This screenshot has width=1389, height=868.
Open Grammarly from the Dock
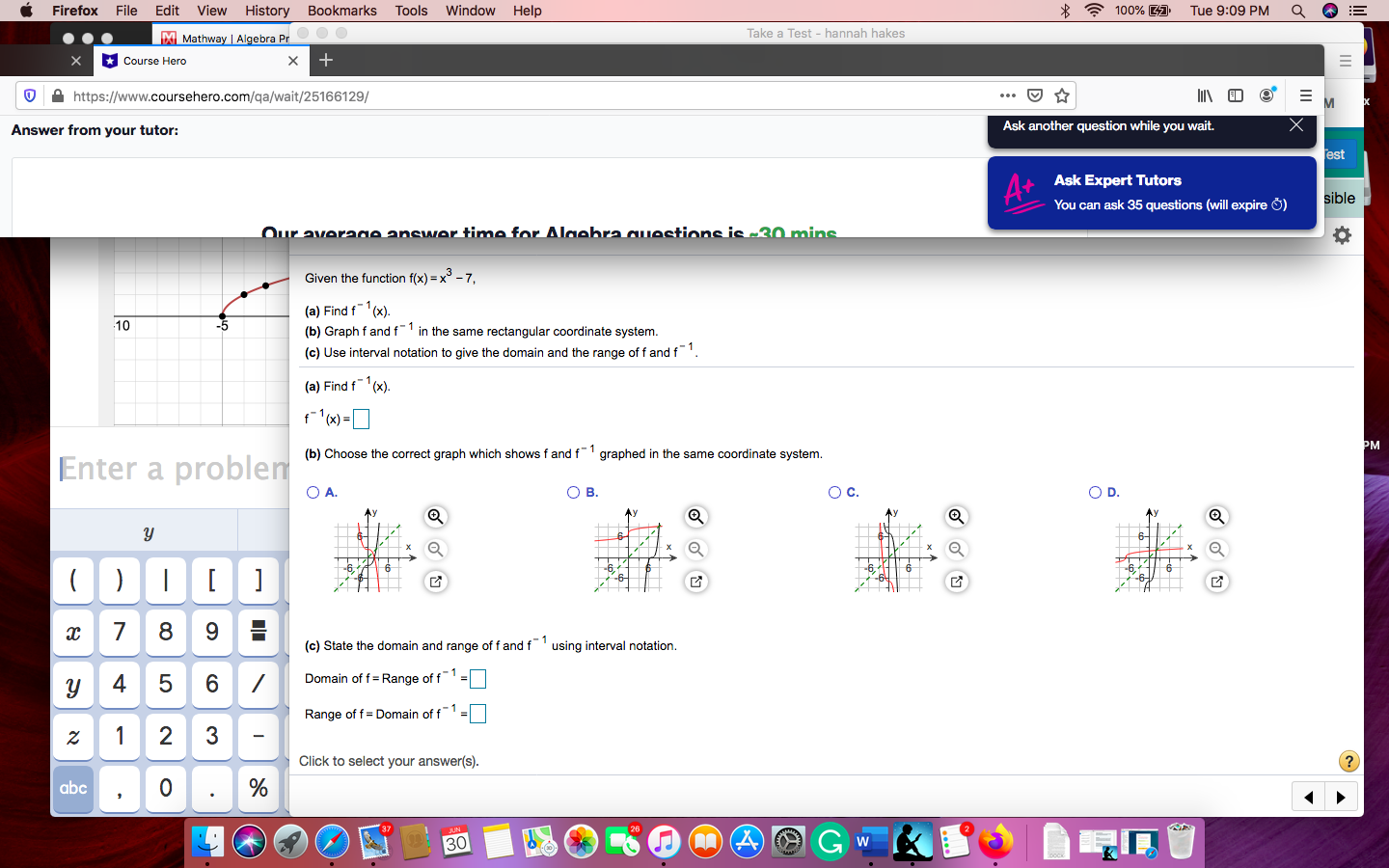[830, 842]
